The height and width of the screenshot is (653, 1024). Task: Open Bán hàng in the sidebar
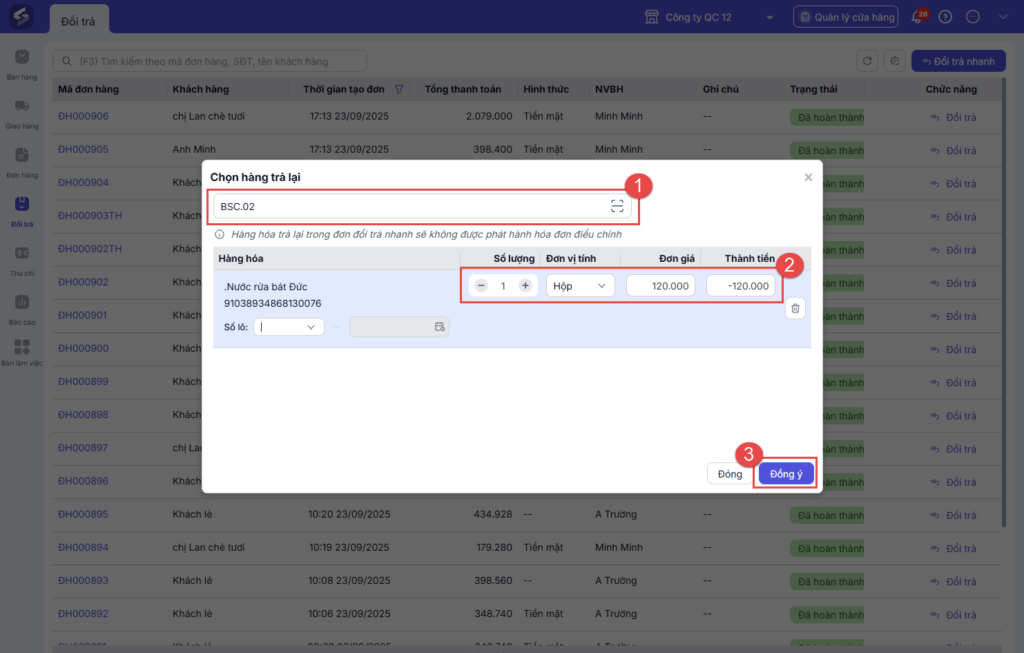click(22, 65)
